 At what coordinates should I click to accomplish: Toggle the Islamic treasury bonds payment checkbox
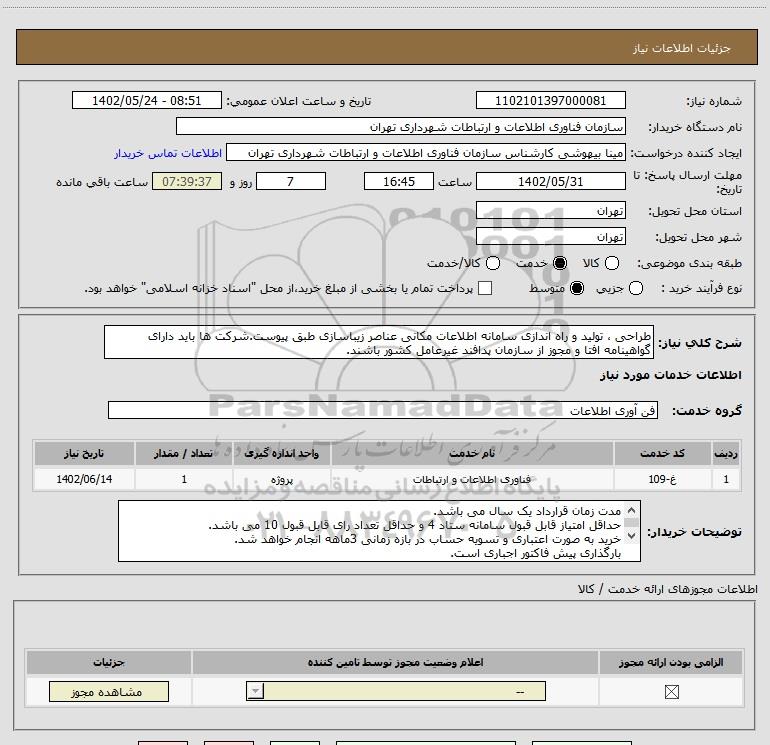485,288
